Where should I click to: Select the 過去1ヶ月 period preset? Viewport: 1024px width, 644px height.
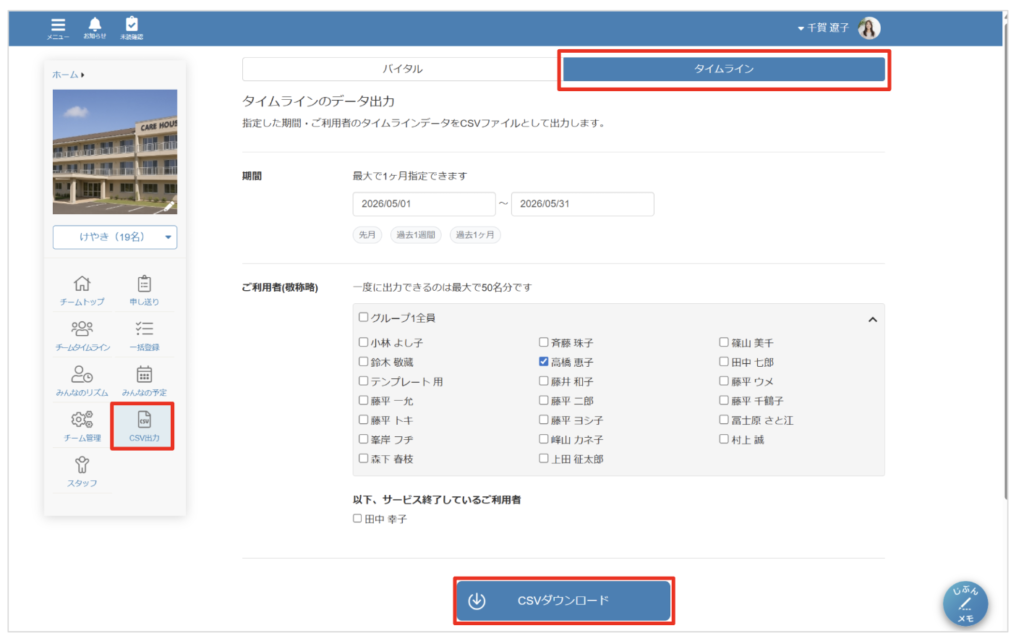coord(475,234)
